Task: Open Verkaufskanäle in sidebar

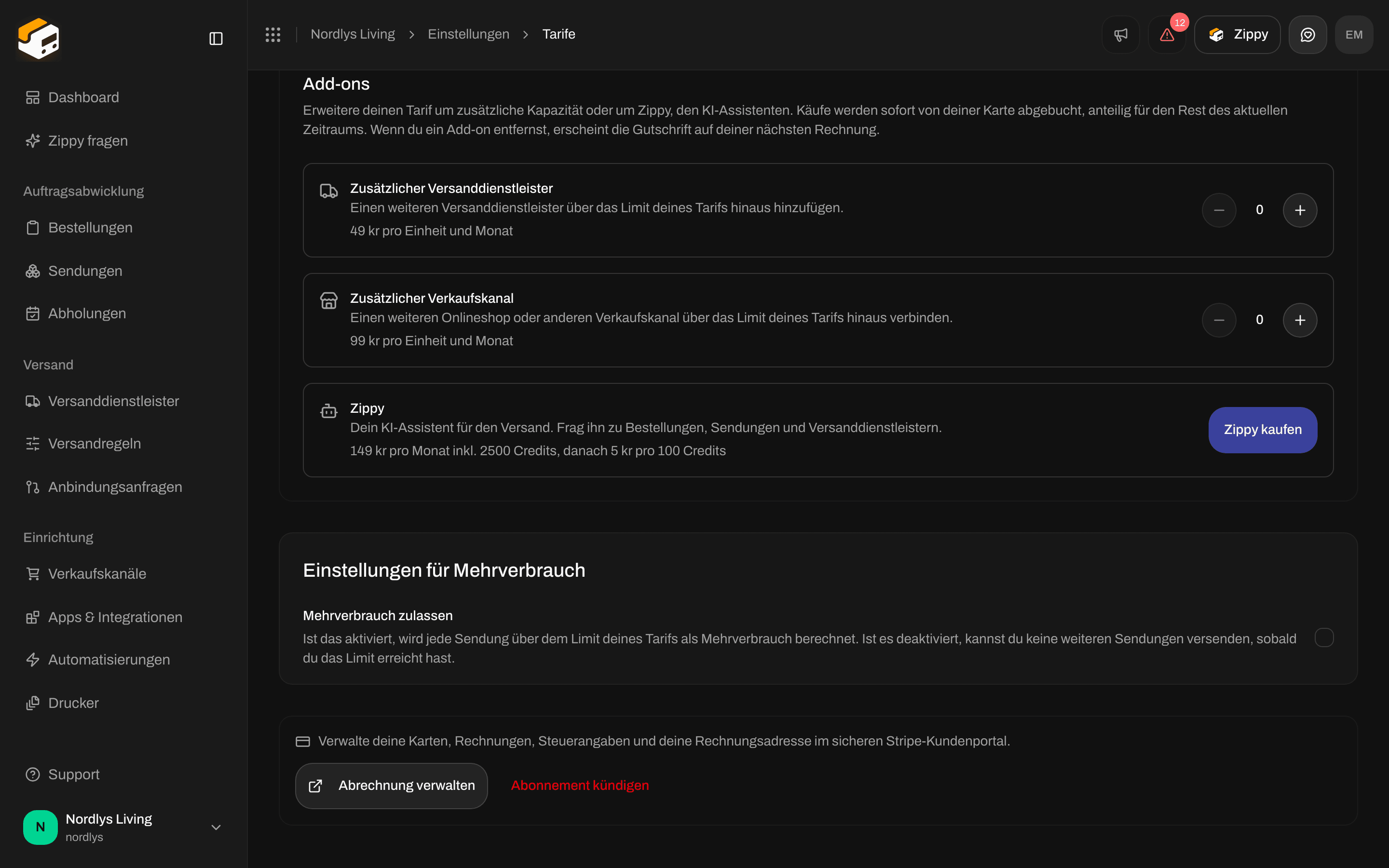Action: click(x=123, y=573)
